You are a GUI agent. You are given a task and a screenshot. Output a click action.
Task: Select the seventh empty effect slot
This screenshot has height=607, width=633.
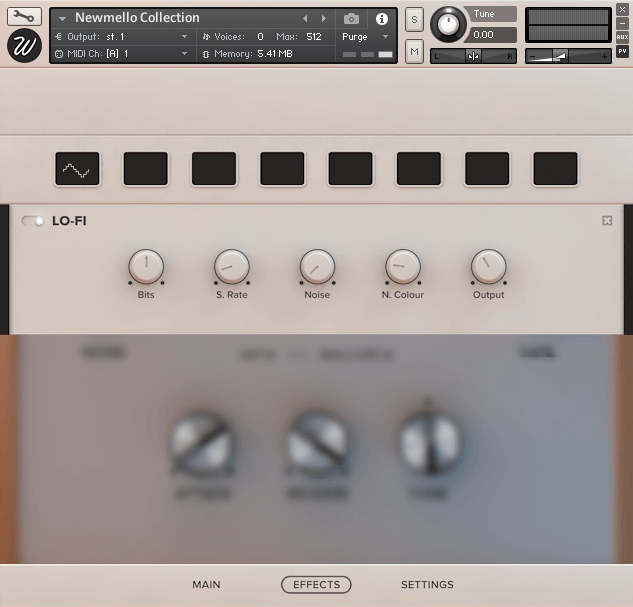[487, 169]
